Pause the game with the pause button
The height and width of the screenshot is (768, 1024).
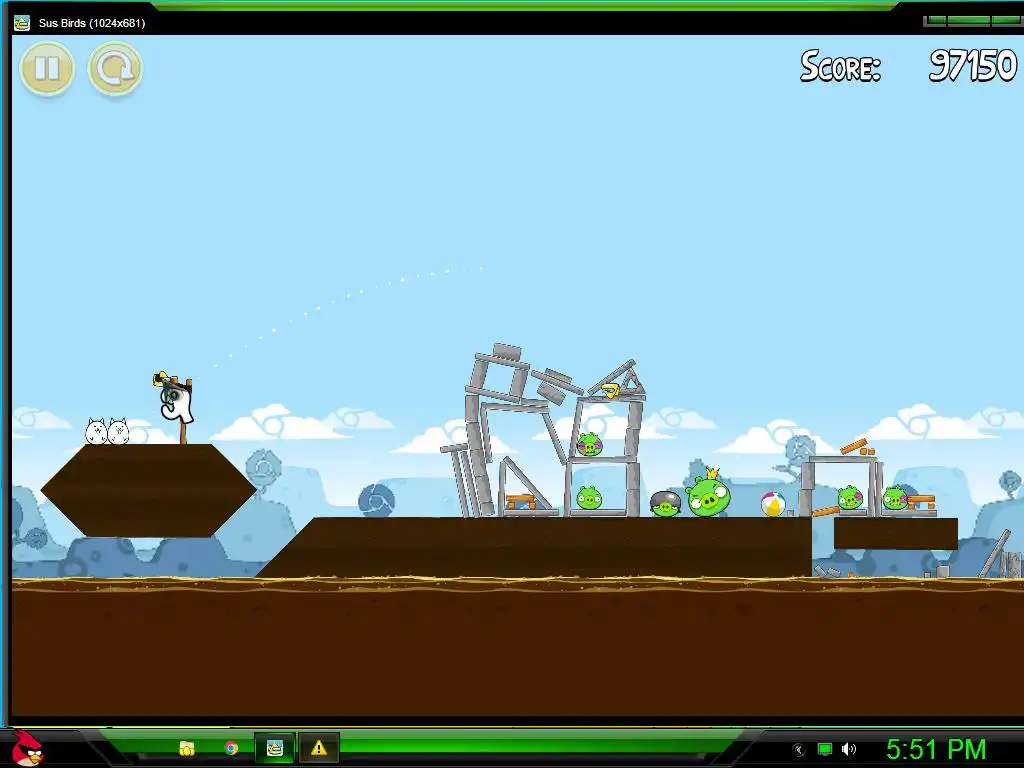(x=47, y=67)
